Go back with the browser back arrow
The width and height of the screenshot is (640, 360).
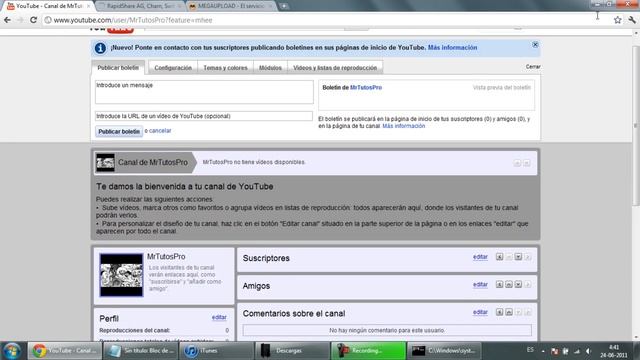tap(7, 20)
